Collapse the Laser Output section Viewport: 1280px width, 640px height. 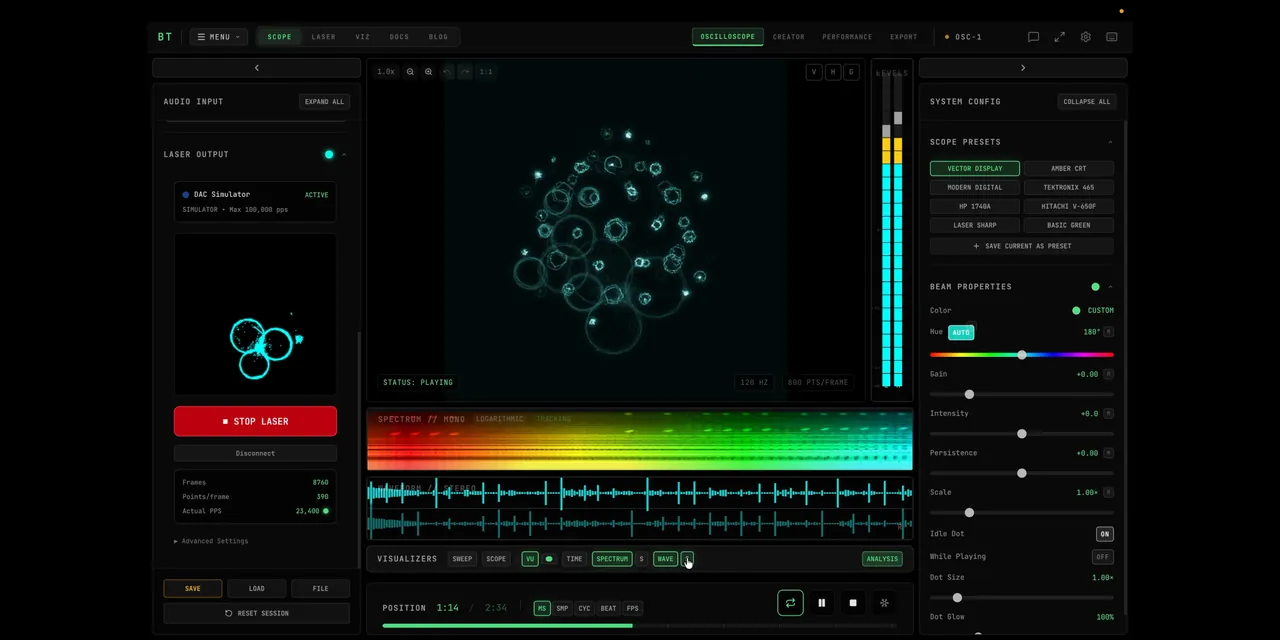(344, 154)
